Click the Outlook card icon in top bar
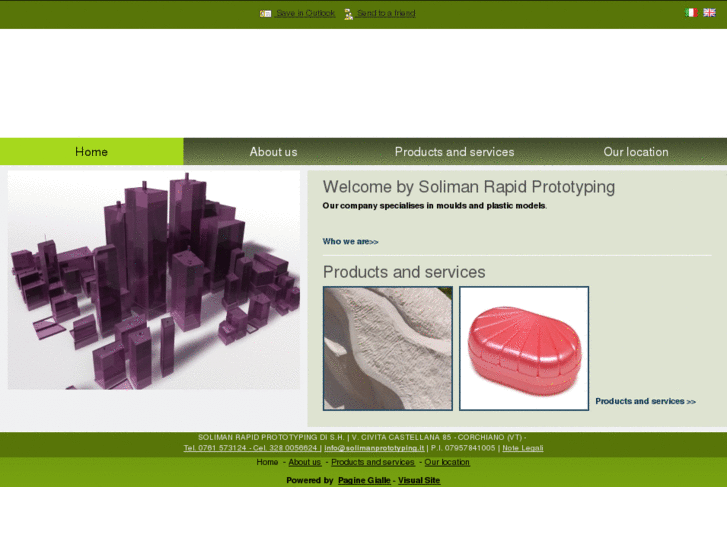Image resolution: width=727 pixels, height=545 pixels. (x=265, y=14)
